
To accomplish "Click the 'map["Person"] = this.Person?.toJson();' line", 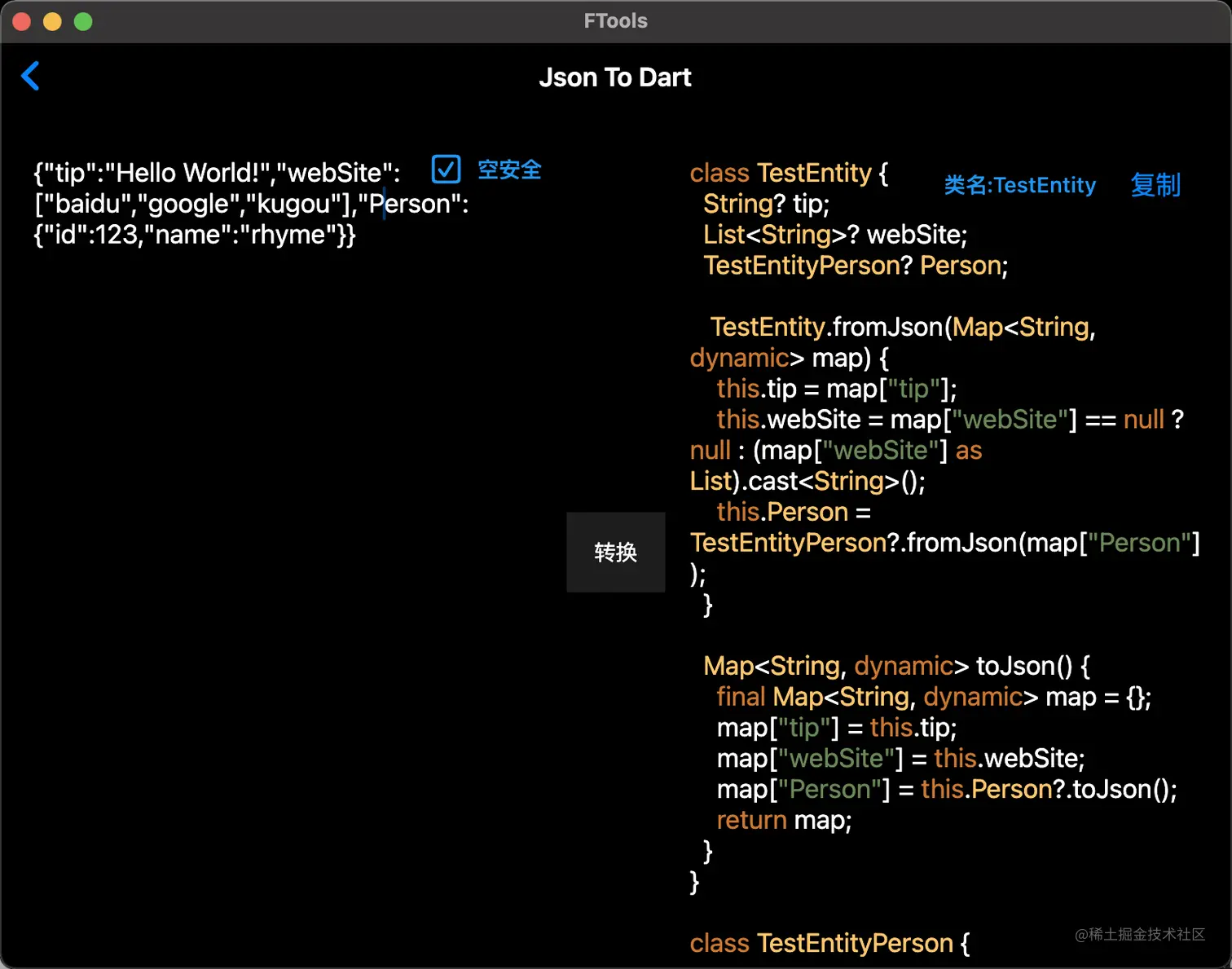I will 947,790.
